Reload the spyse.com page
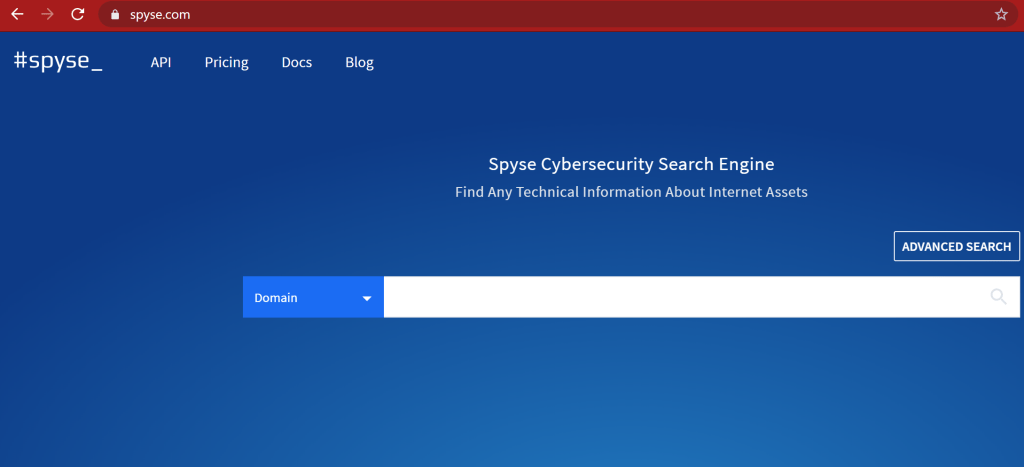1024x467 pixels. click(x=77, y=15)
